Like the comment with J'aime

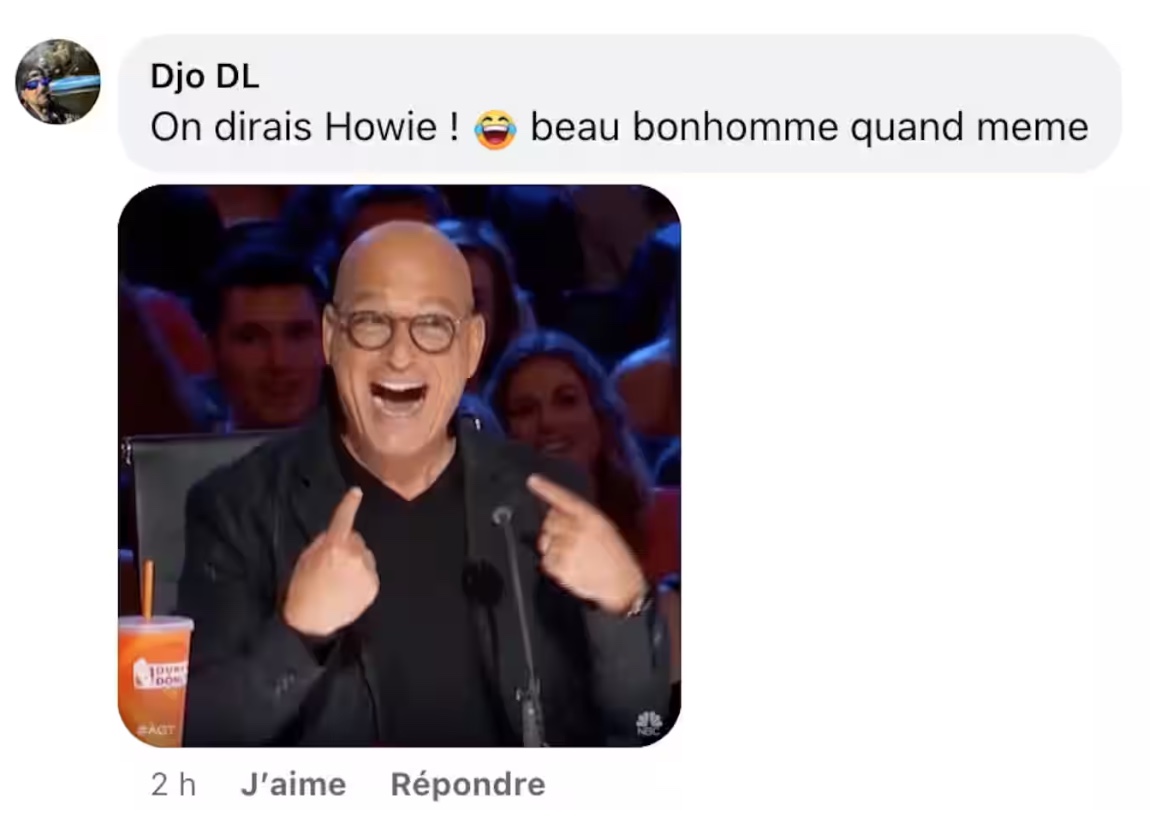293,784
